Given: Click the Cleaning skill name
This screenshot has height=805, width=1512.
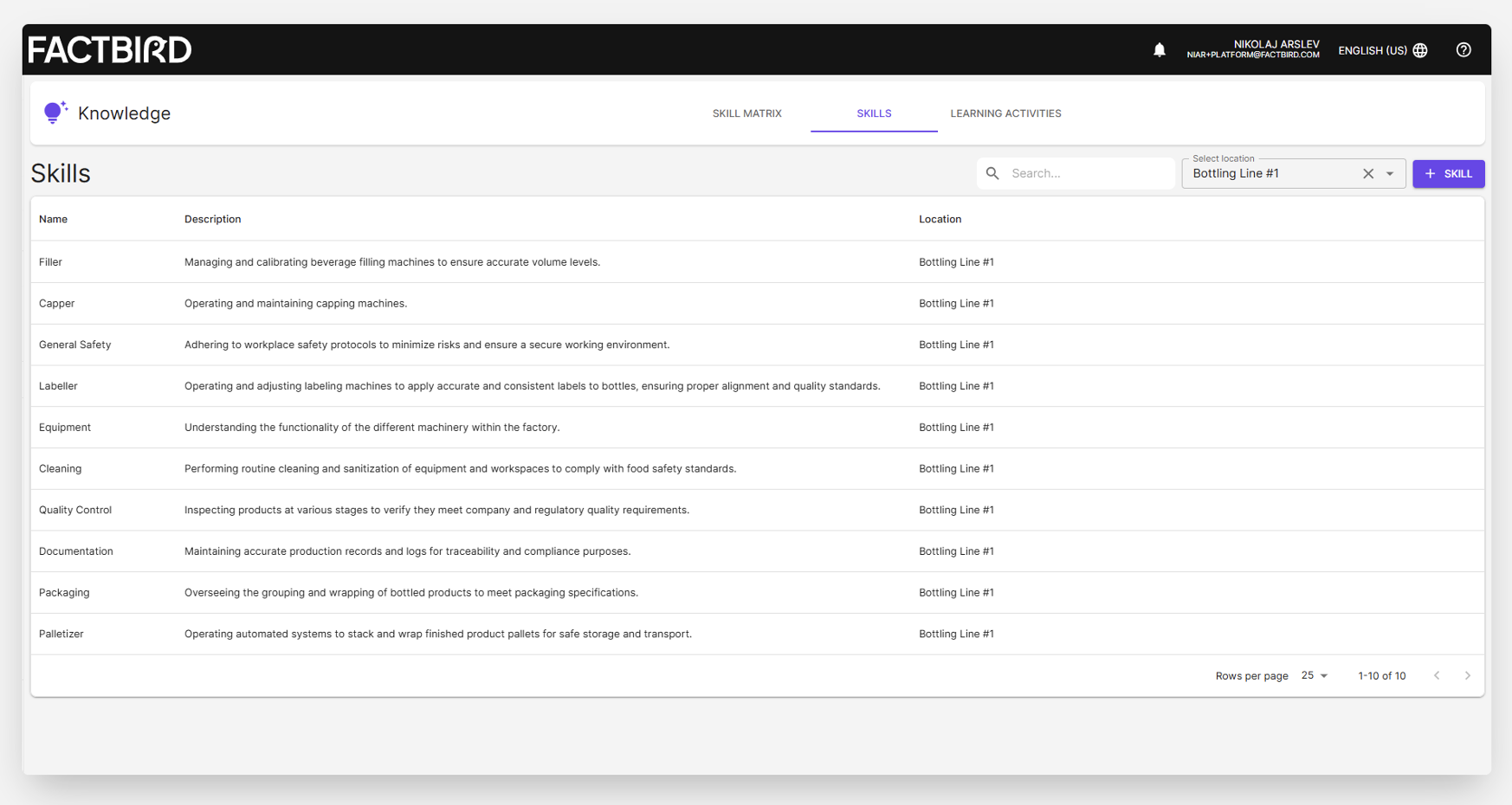Looking at the screenshot, I should tap(60, 468).
